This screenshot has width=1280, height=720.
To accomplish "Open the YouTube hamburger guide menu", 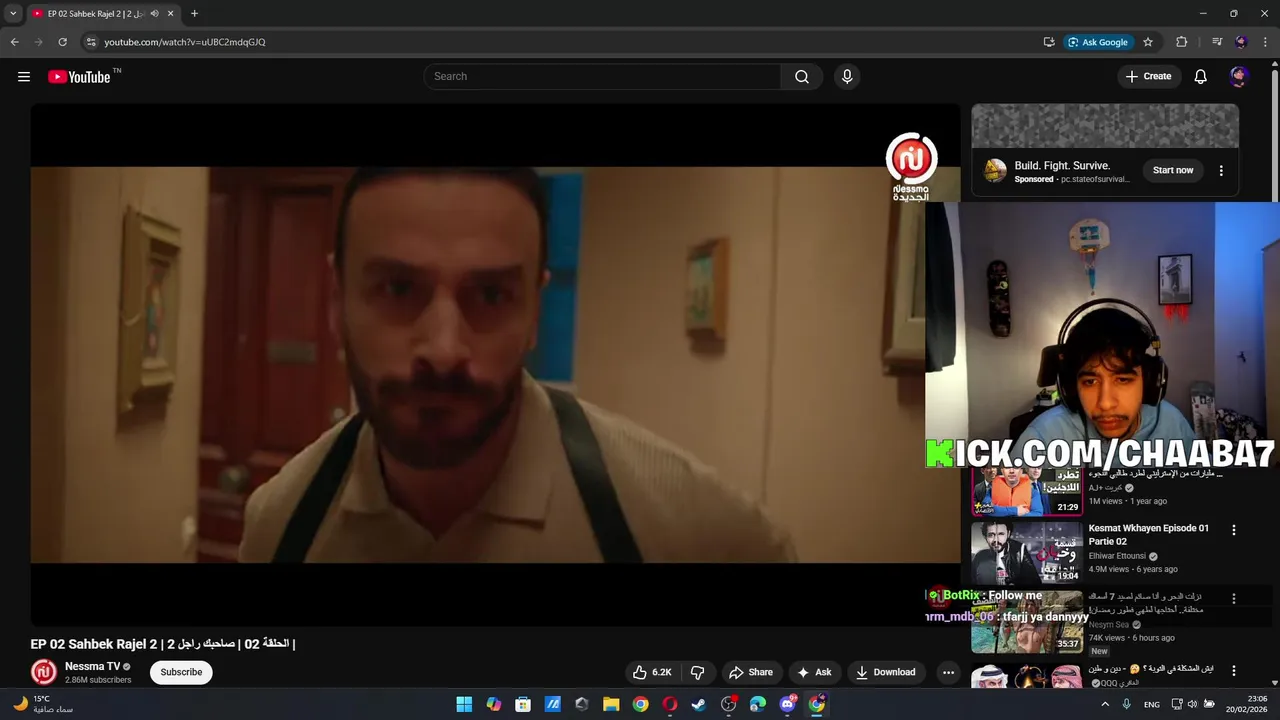I will click(24, 76).
